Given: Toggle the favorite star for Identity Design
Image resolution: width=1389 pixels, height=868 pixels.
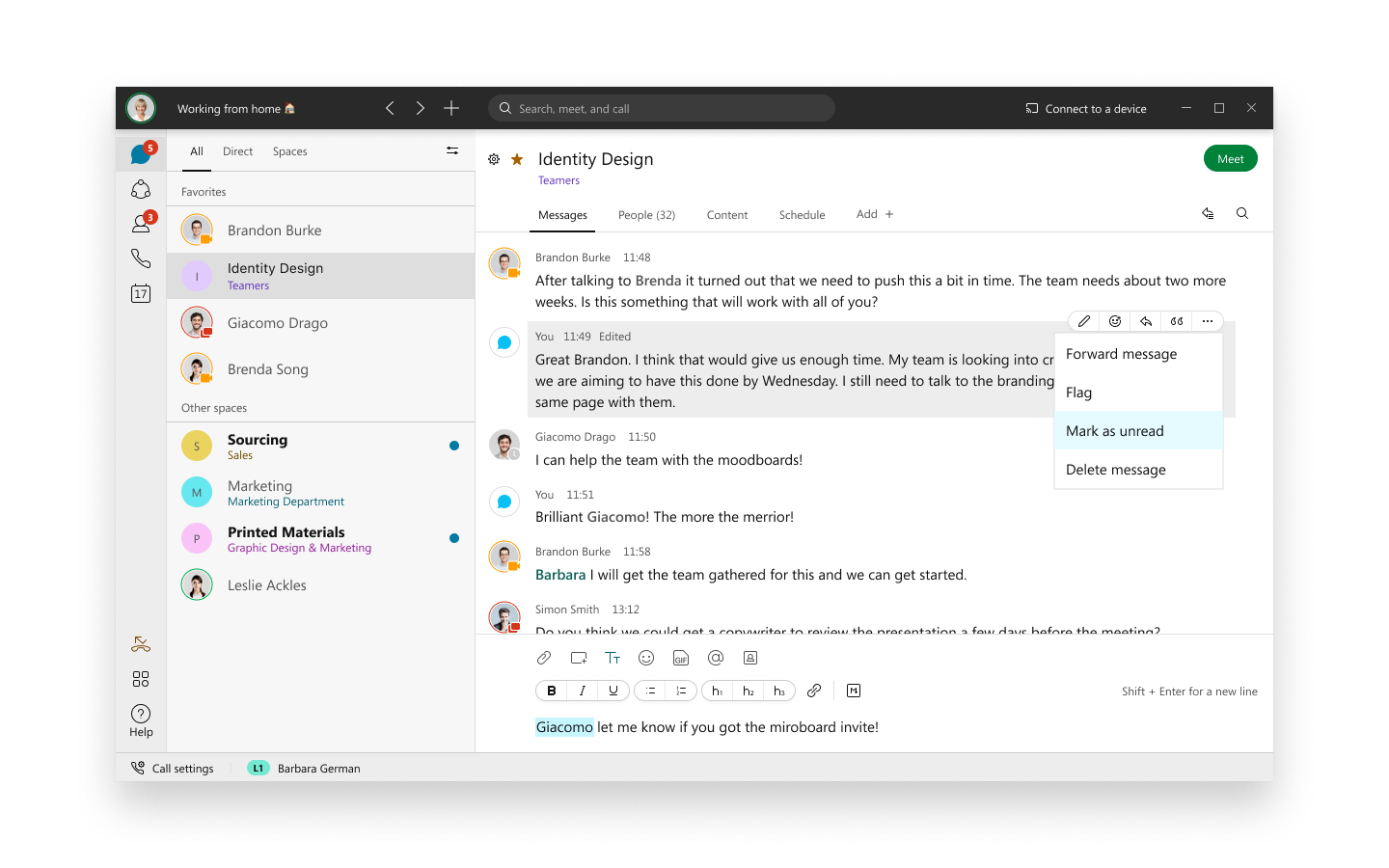Looking at the screenshot, I should [517, 159].
